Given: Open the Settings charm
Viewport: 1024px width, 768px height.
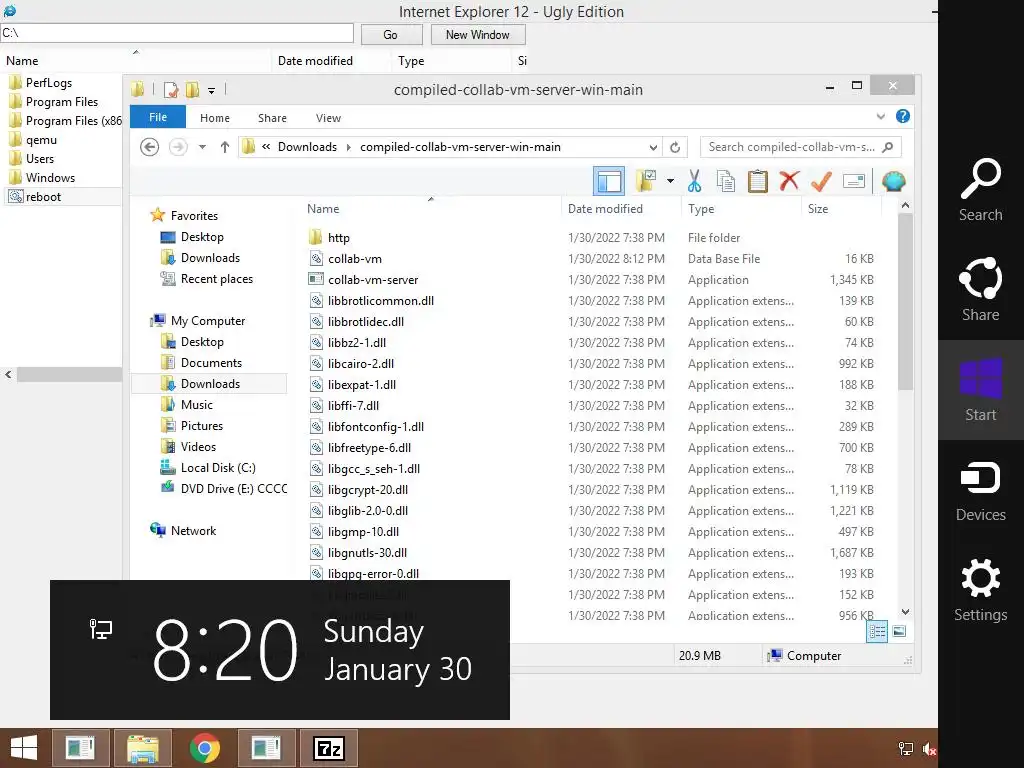Looking at the screenshot, I should point(980,590).
